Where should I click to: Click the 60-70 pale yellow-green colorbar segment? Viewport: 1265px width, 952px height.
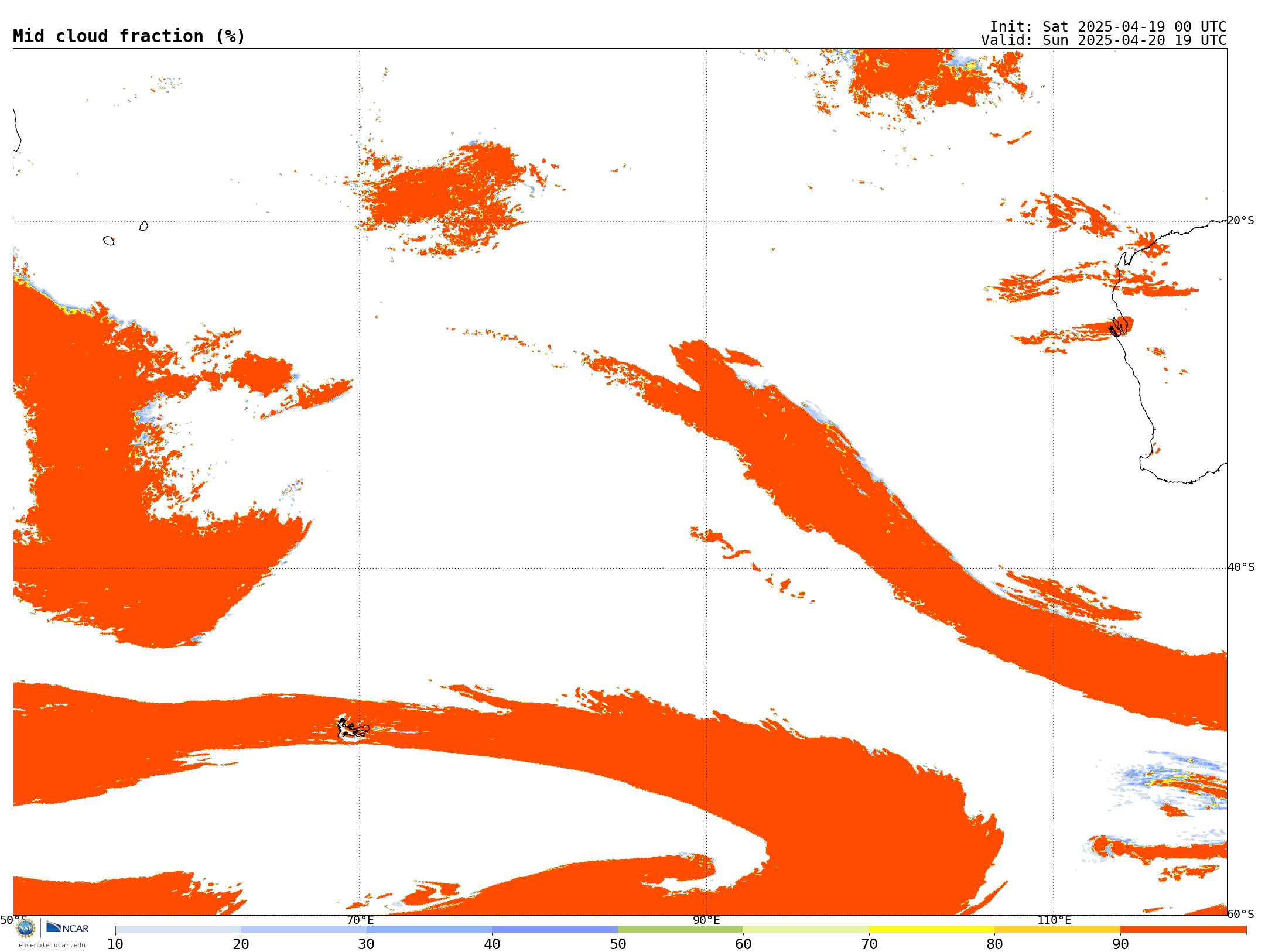pos(806,930)
